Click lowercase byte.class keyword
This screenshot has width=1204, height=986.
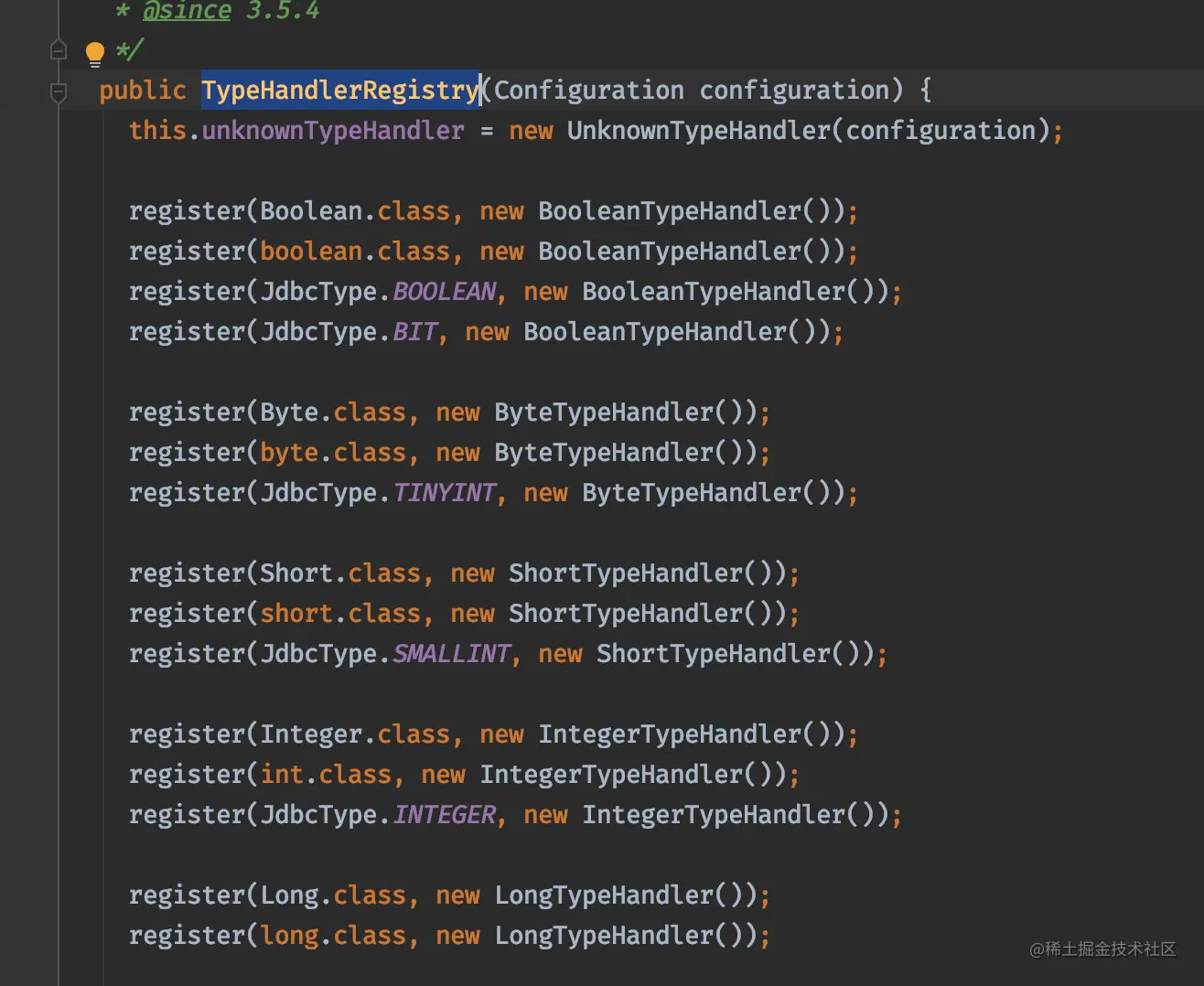pyautogui.click(x=333, y=453)
